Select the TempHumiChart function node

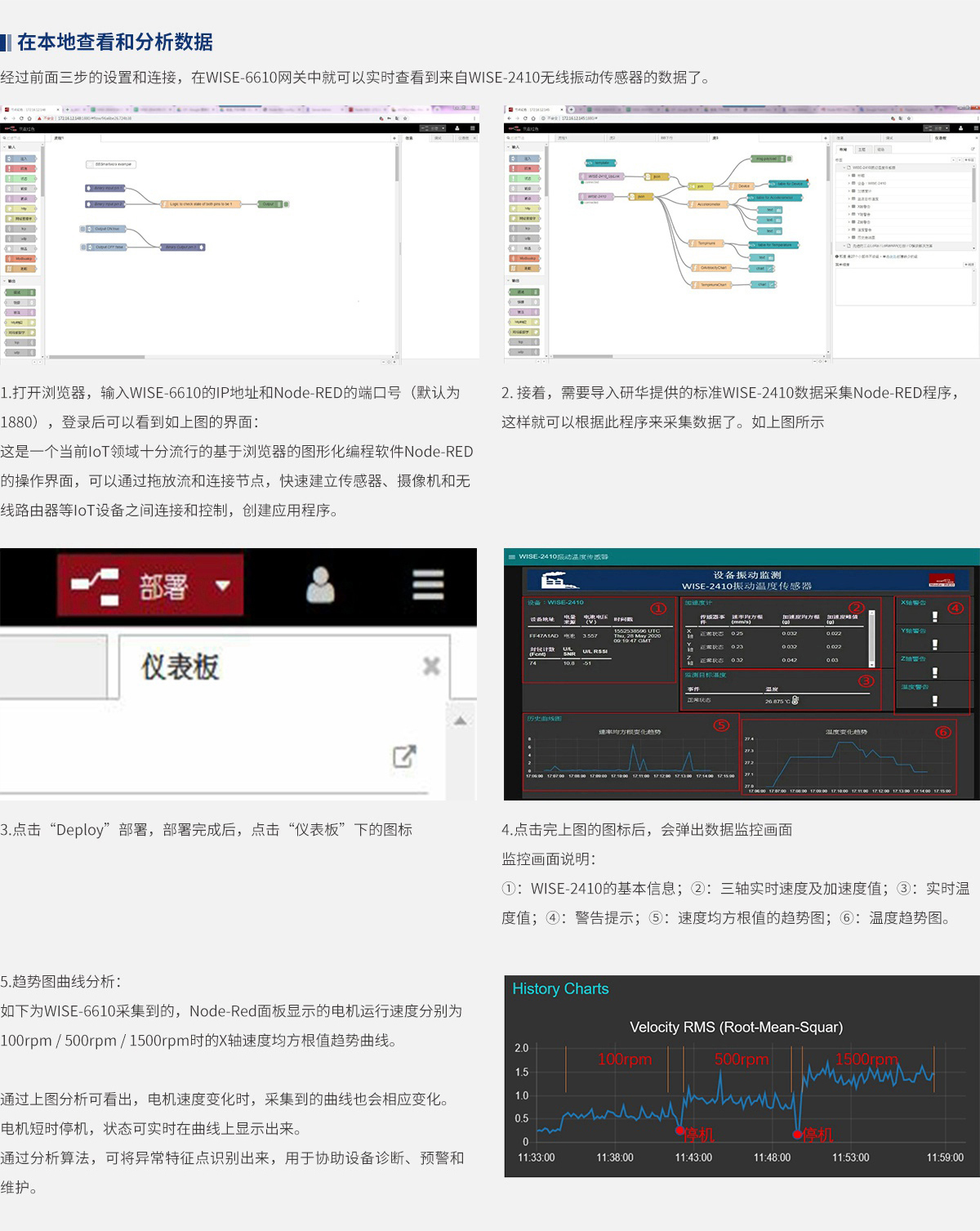point(711,285)
